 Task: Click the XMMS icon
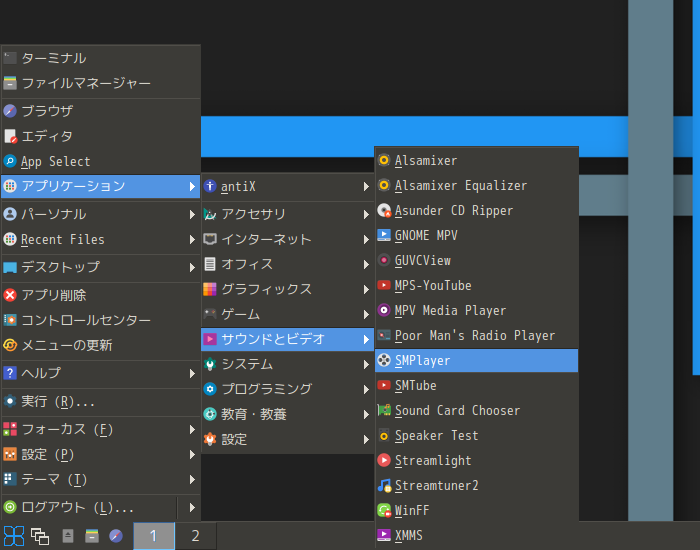(384, 535)
